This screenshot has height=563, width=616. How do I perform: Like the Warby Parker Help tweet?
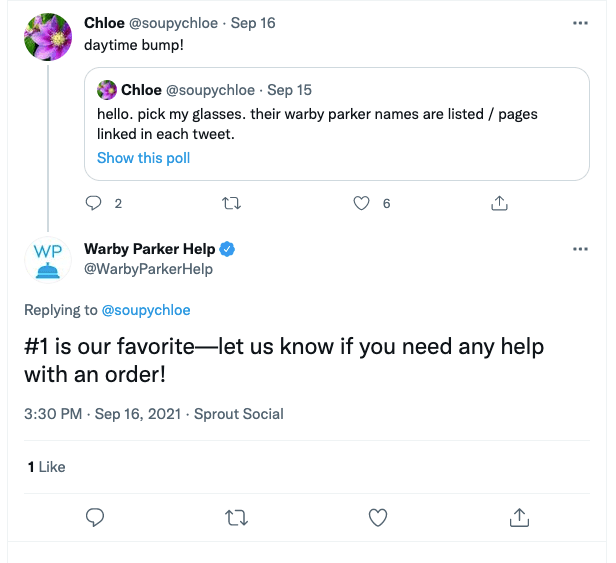(378, 517)
